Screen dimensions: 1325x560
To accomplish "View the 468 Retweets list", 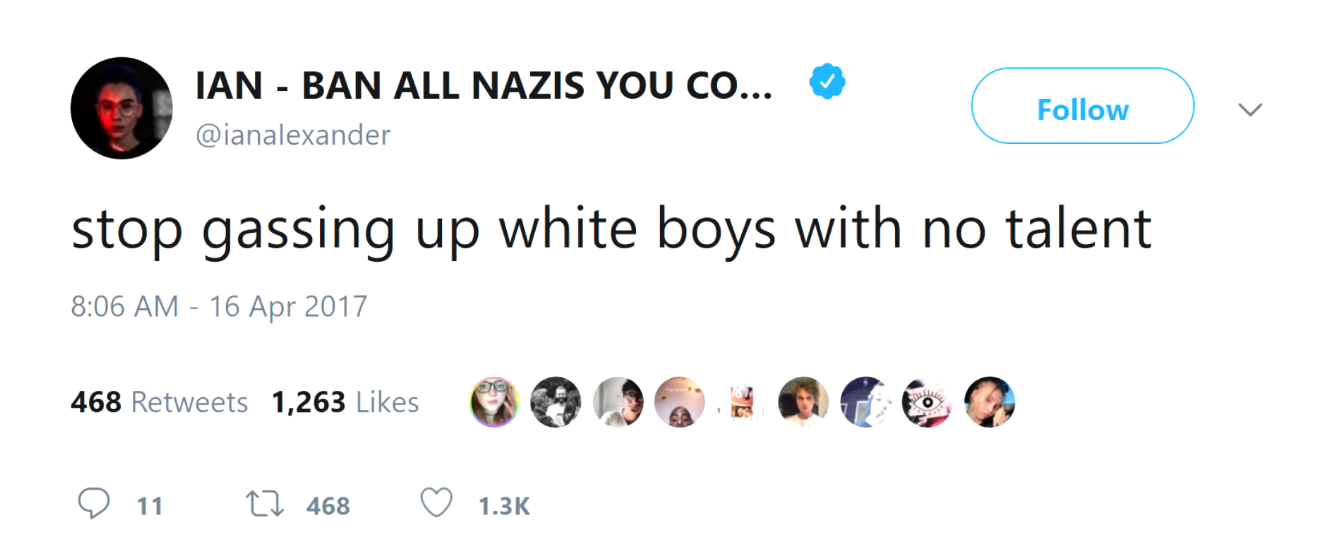I will [x=159, y=402].
